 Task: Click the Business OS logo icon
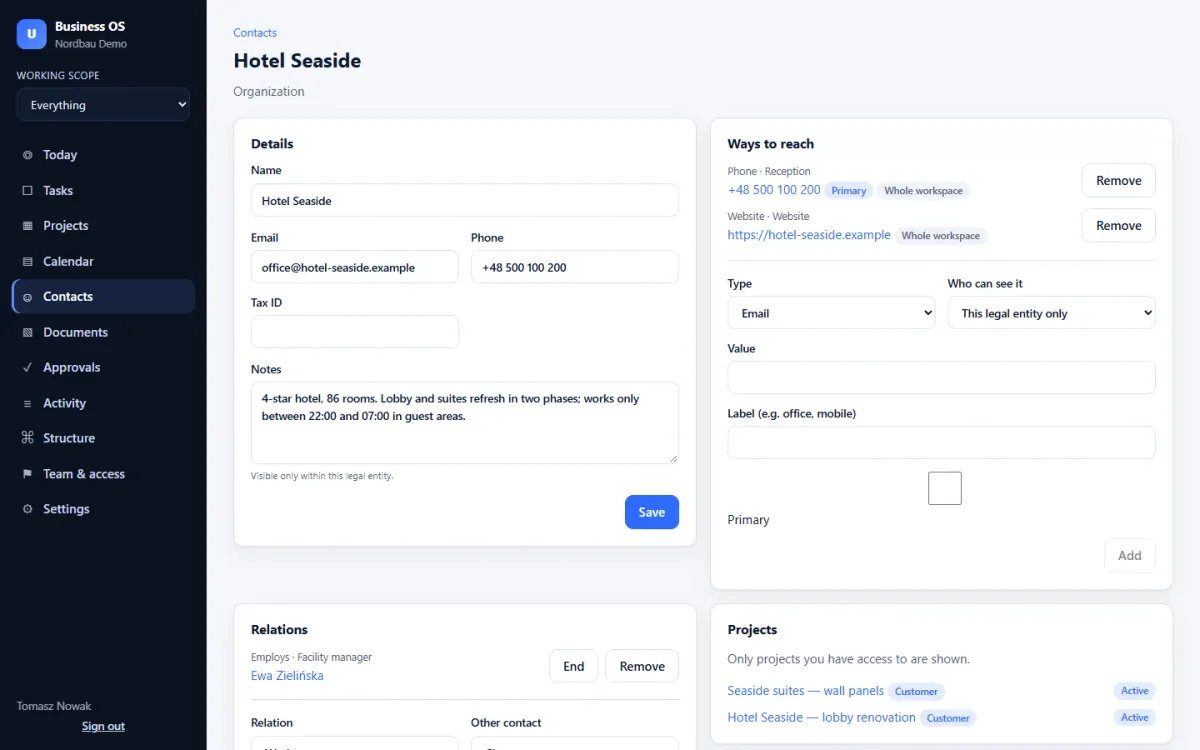(32, 34)
